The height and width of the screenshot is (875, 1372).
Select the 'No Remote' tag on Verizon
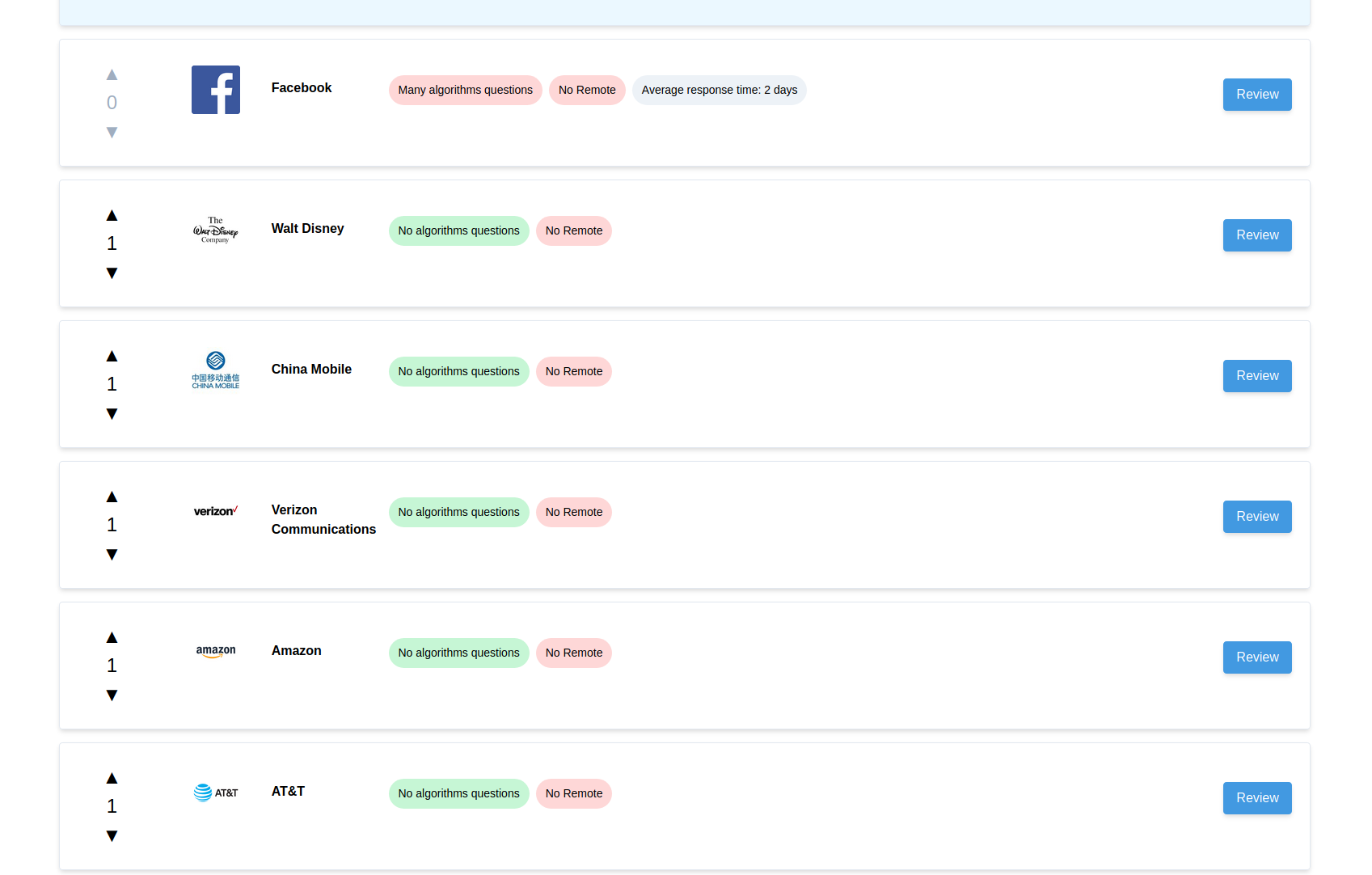coord(574,512)
